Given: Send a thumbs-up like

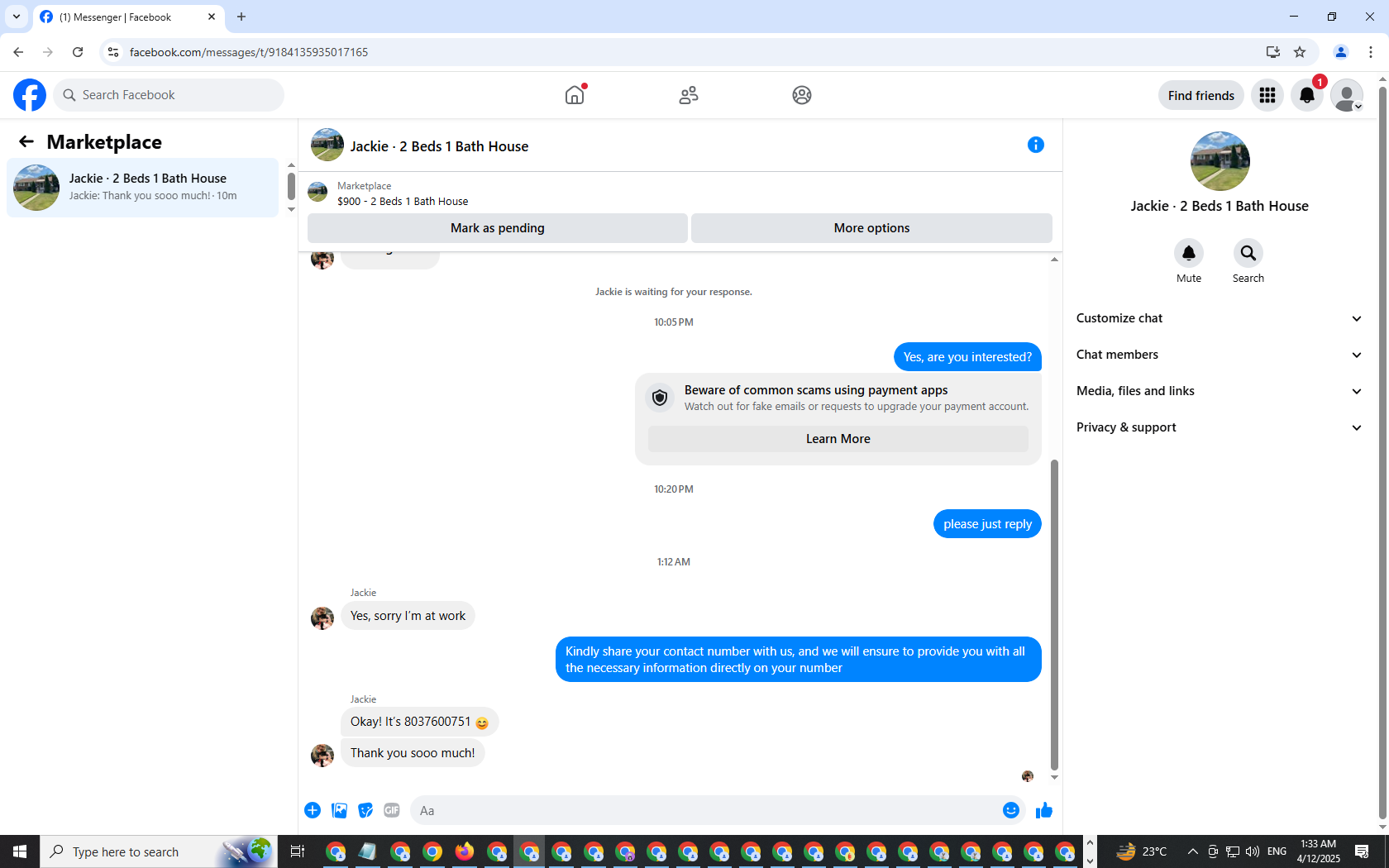Looking at the screenshot, I should [x=1044, y=810].
